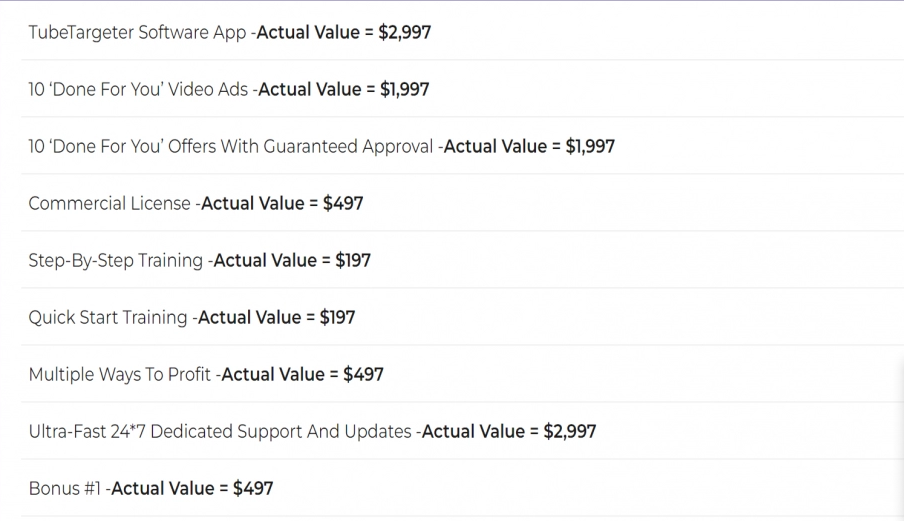Click 'Ultra-Fast 24*7 Dedicated Support And Updates'

pyautogui.click(x=220, y=431)
